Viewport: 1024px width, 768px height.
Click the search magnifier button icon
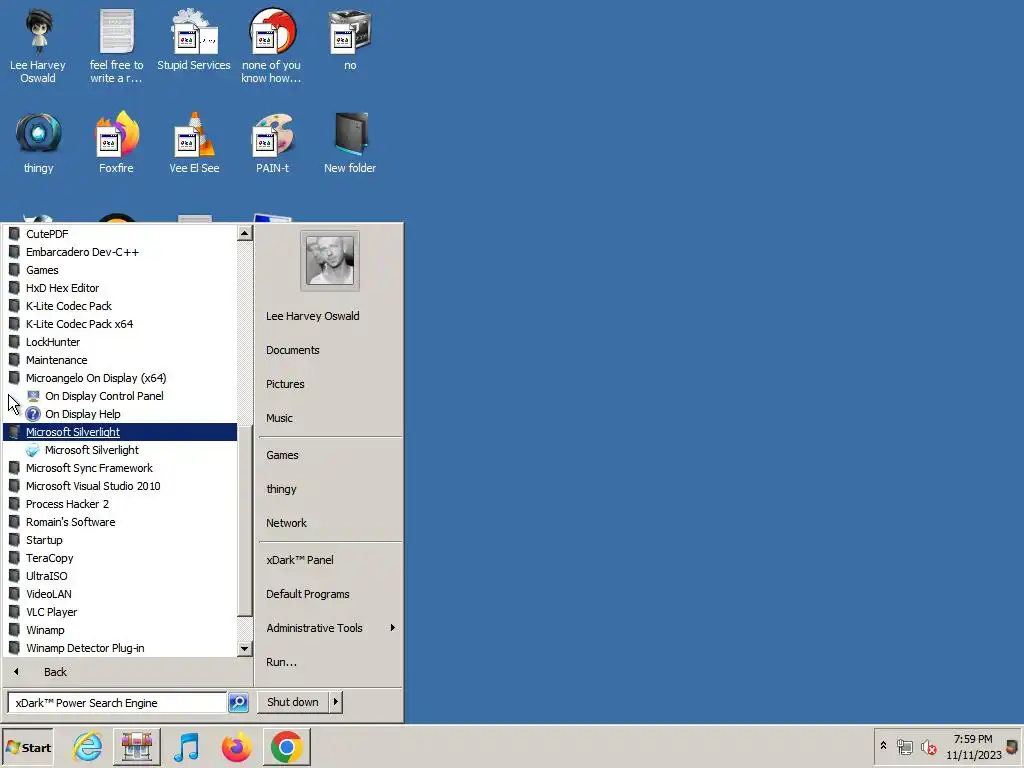238,703
